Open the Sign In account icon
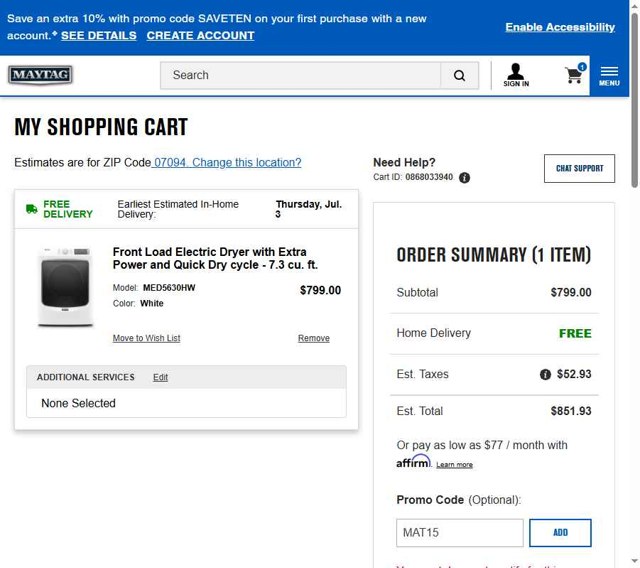The width and height of the screenshot is (640, 568). (516, 75)
